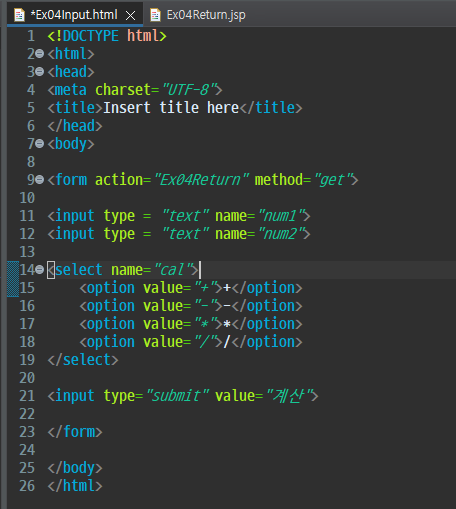Click the option line with value "/"
This screenshot has width=456, height=509.
pyautogui.click(x=191, y=342)
